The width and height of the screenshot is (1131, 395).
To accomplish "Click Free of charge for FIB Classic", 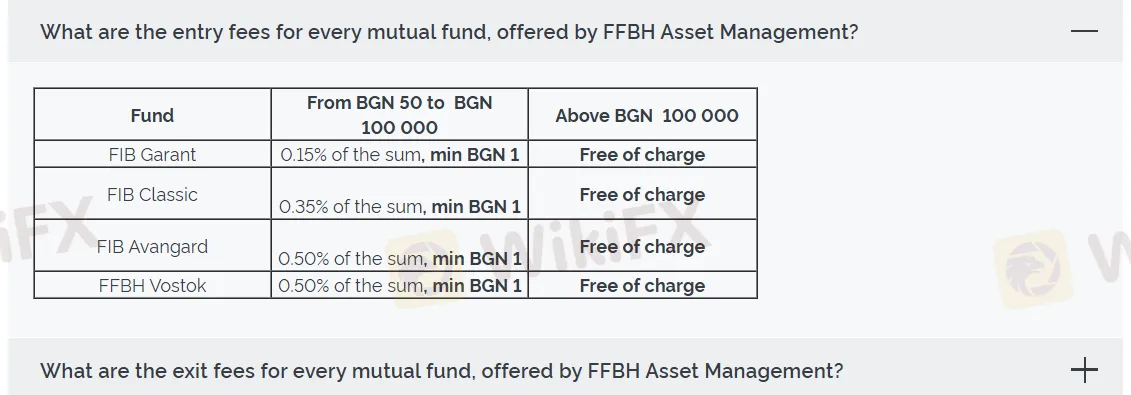I will 642,195.
